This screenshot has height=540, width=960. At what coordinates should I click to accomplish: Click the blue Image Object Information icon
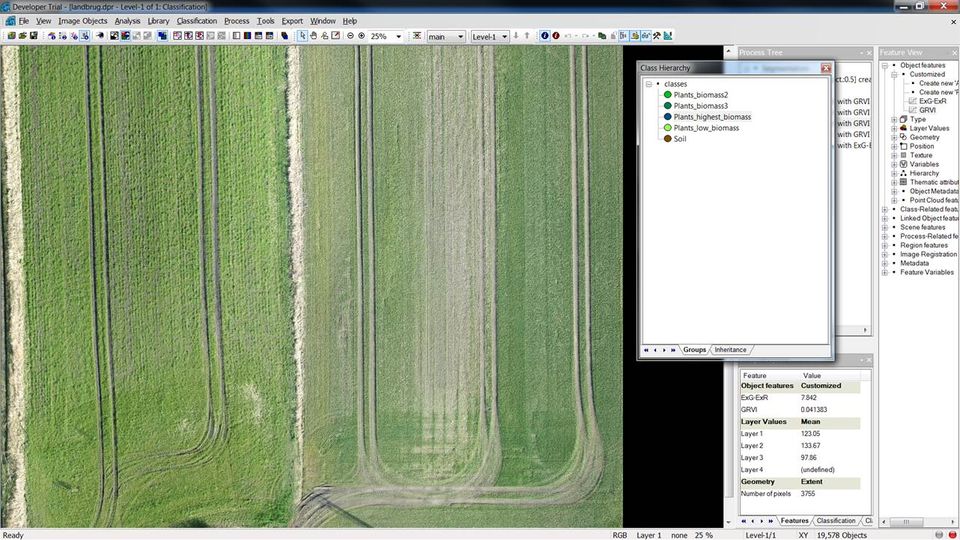(x=545, y=36)
